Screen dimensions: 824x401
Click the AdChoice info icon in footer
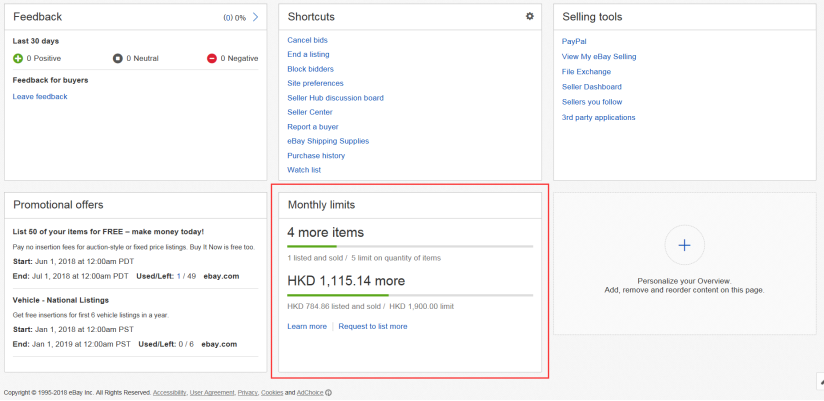(x=329, y=393)
